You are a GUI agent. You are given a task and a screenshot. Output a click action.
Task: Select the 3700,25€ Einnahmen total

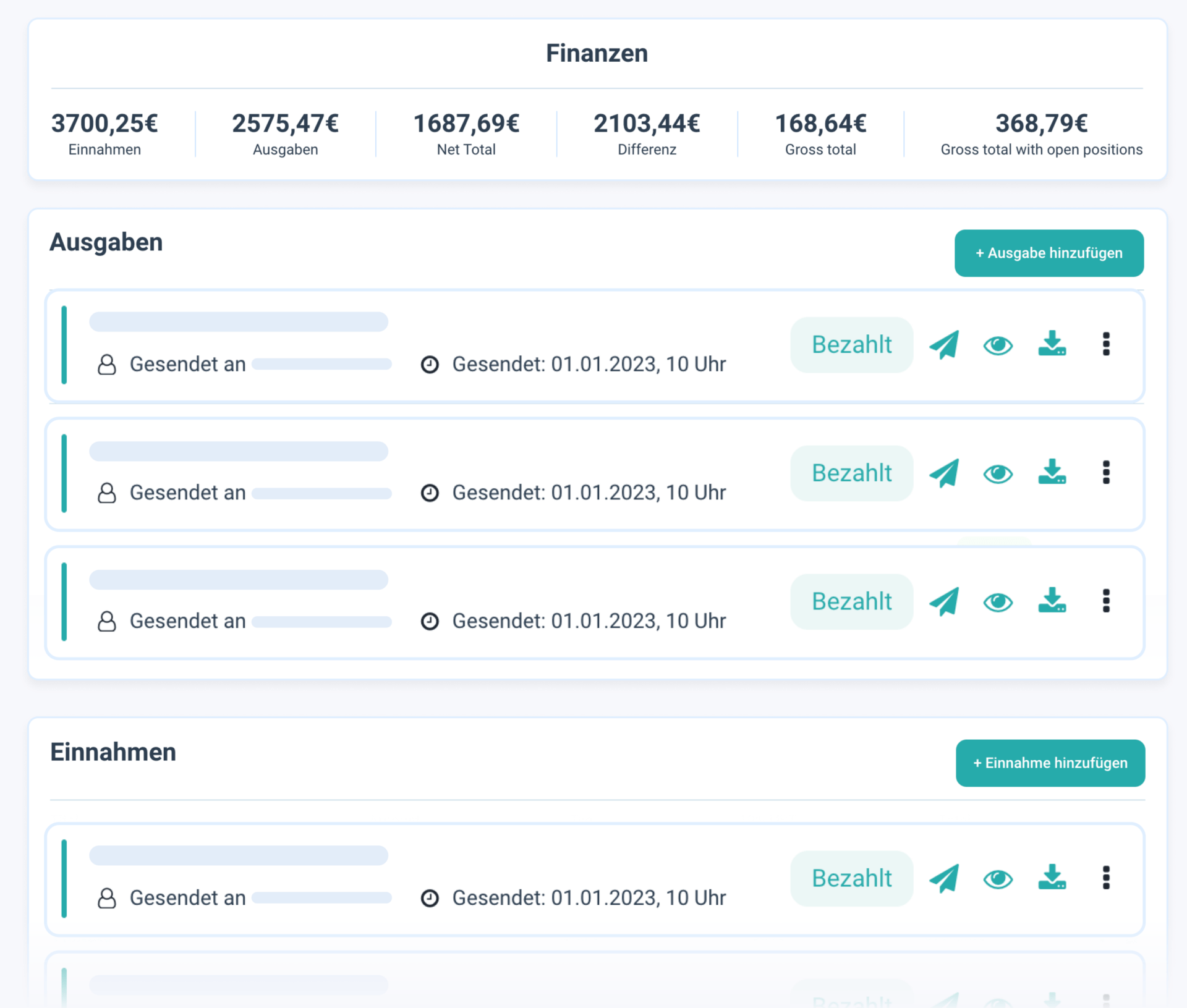(x=104, y=124)
